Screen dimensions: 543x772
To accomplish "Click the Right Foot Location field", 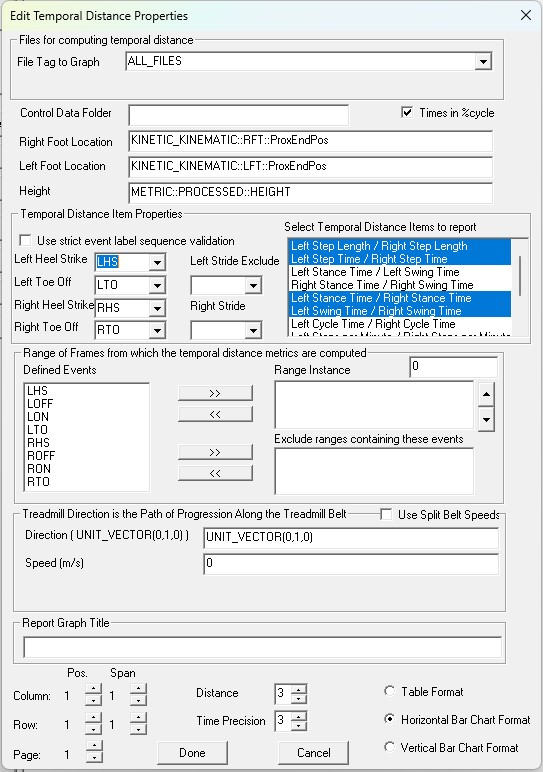I will [x=310, y=141].
